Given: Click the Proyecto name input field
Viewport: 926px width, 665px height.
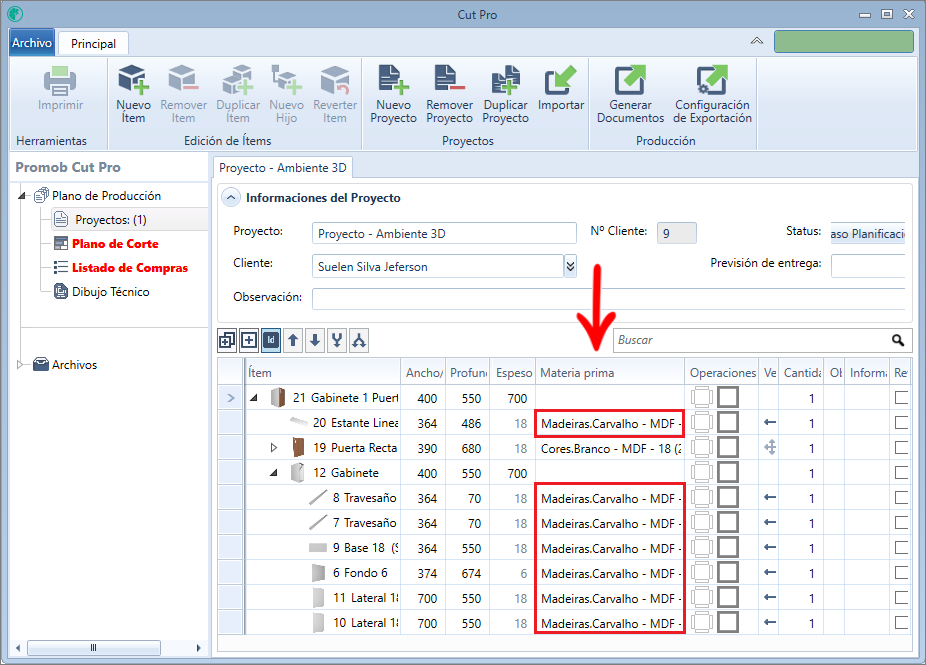Looking at the screenshot, I should pos(444,233).
